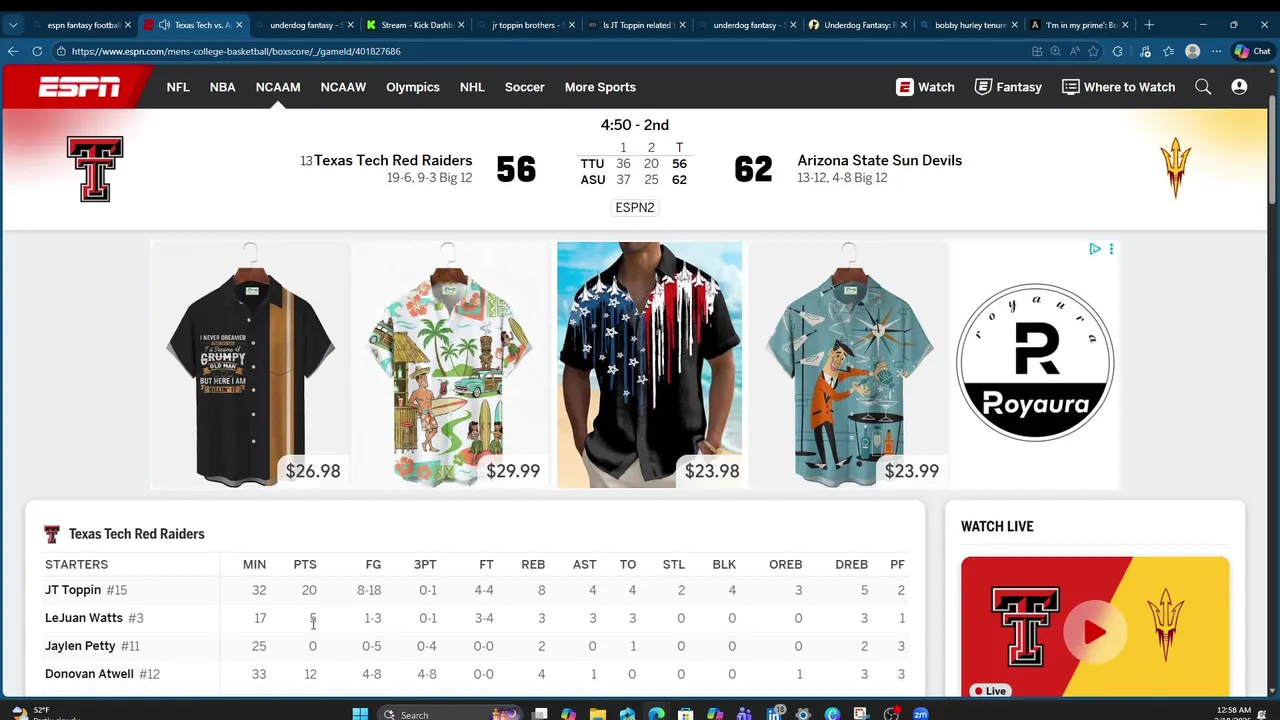Click the ESPN logo in the header
The width and height of the screenshot is (1280, 720).
[79, 87]
